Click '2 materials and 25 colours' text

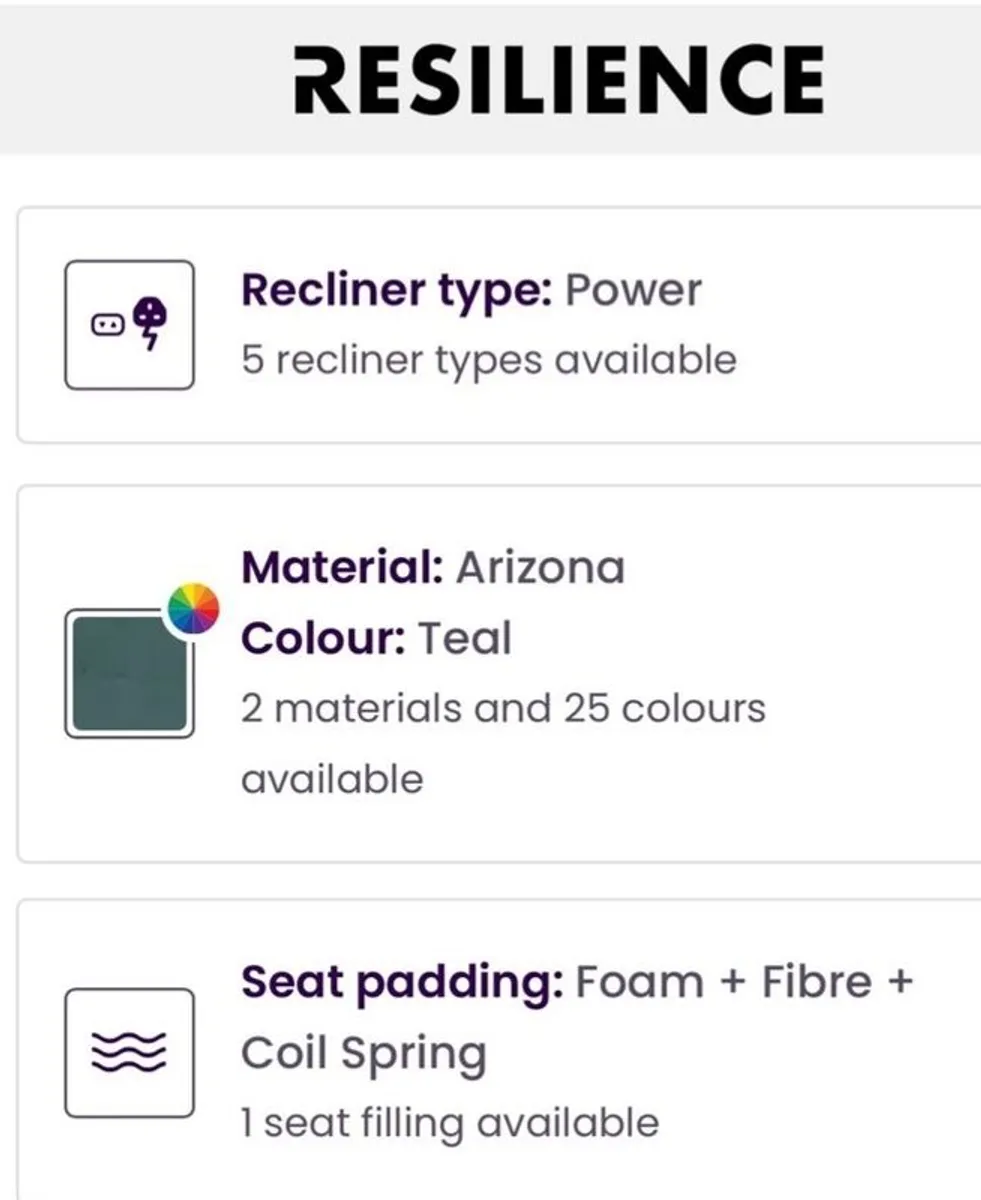click(503, 708)
